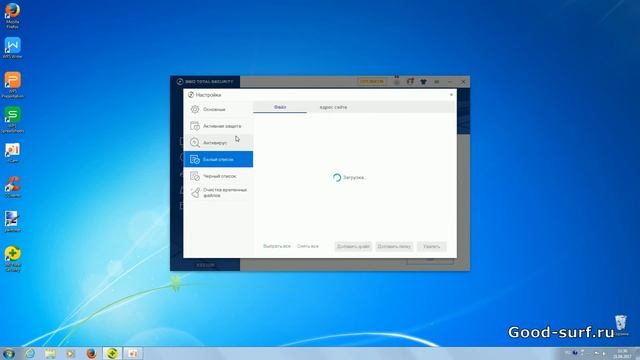Open the Основные settings section
The width and height of the screenshot is (640, 360).
(218, 109)
